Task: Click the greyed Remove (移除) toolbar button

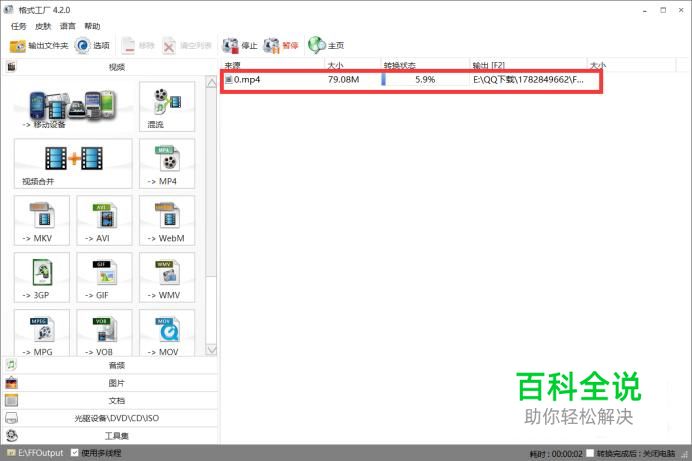Action: click(138, 45)
